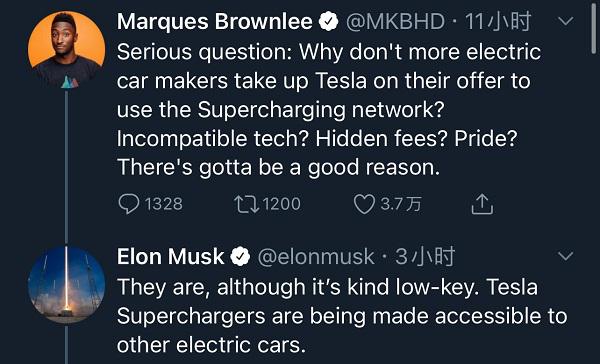Click the Marques Brownlee display name
600x364 pixels.
click(x=215, y=22)
